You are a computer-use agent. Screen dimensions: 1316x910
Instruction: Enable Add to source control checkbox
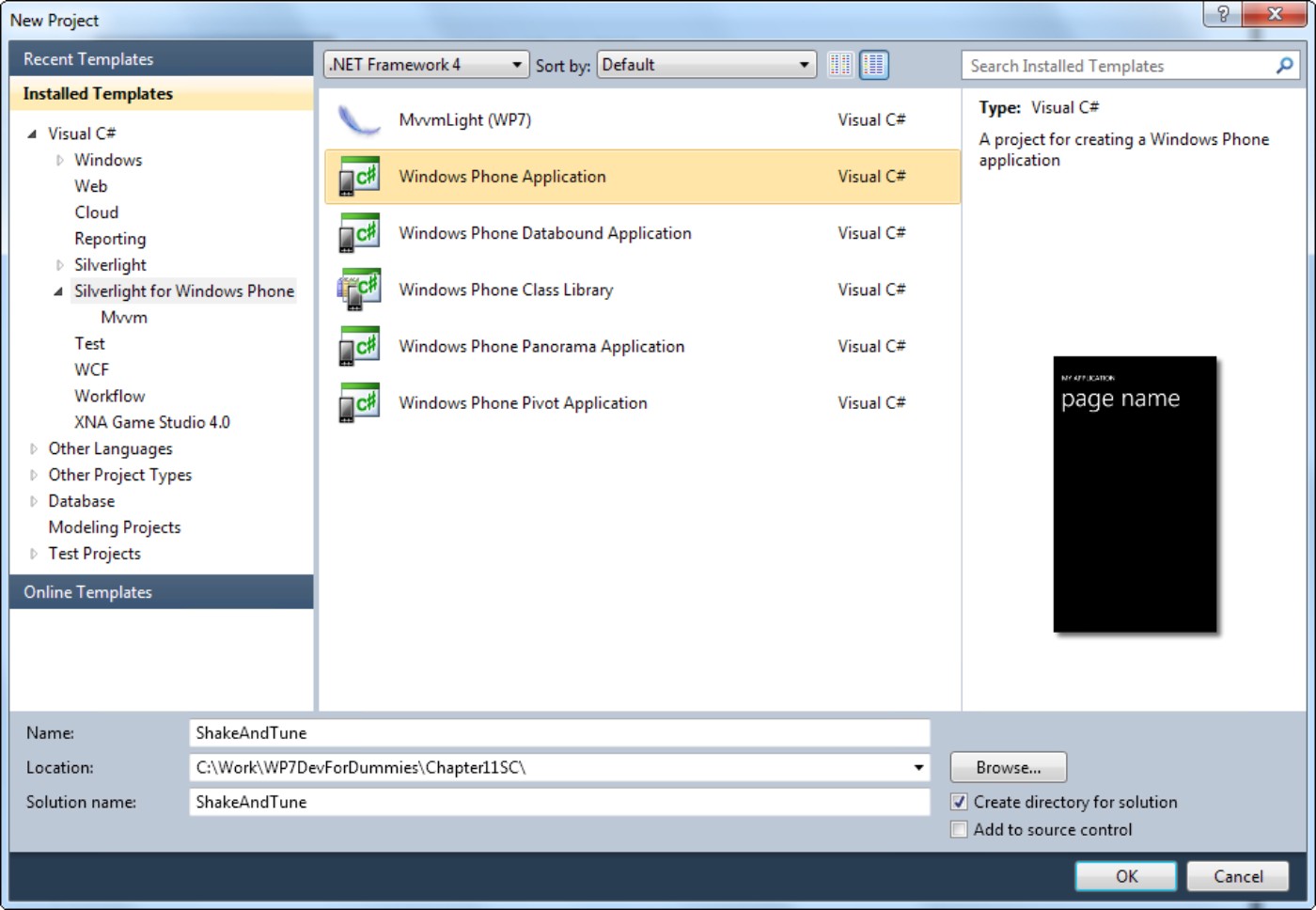(x=959, y=829)
